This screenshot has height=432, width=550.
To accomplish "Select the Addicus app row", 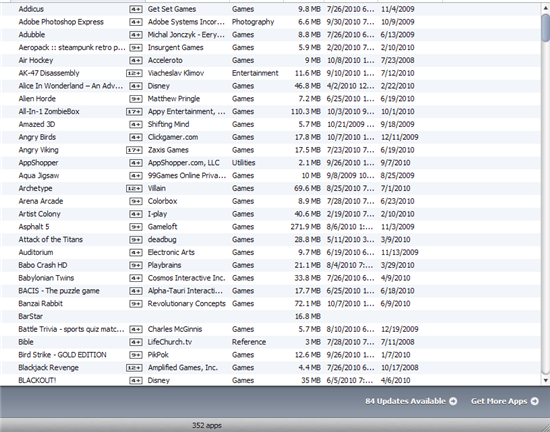I will tap(271, 9).
